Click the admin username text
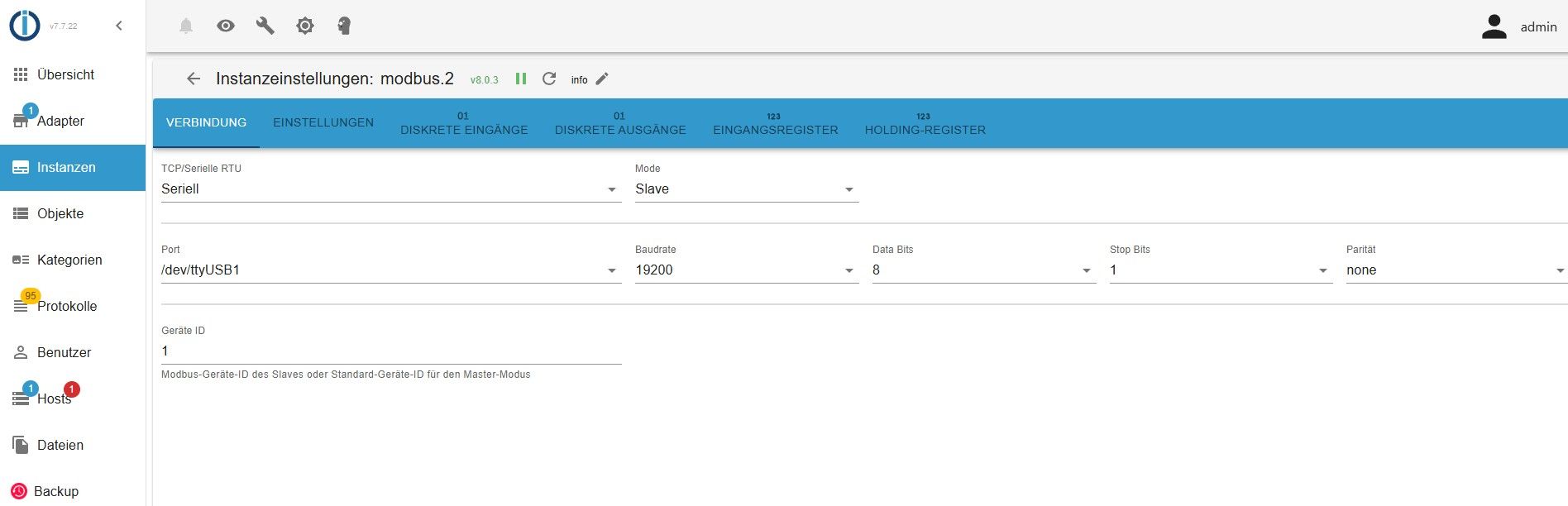 click(1538, 26)
